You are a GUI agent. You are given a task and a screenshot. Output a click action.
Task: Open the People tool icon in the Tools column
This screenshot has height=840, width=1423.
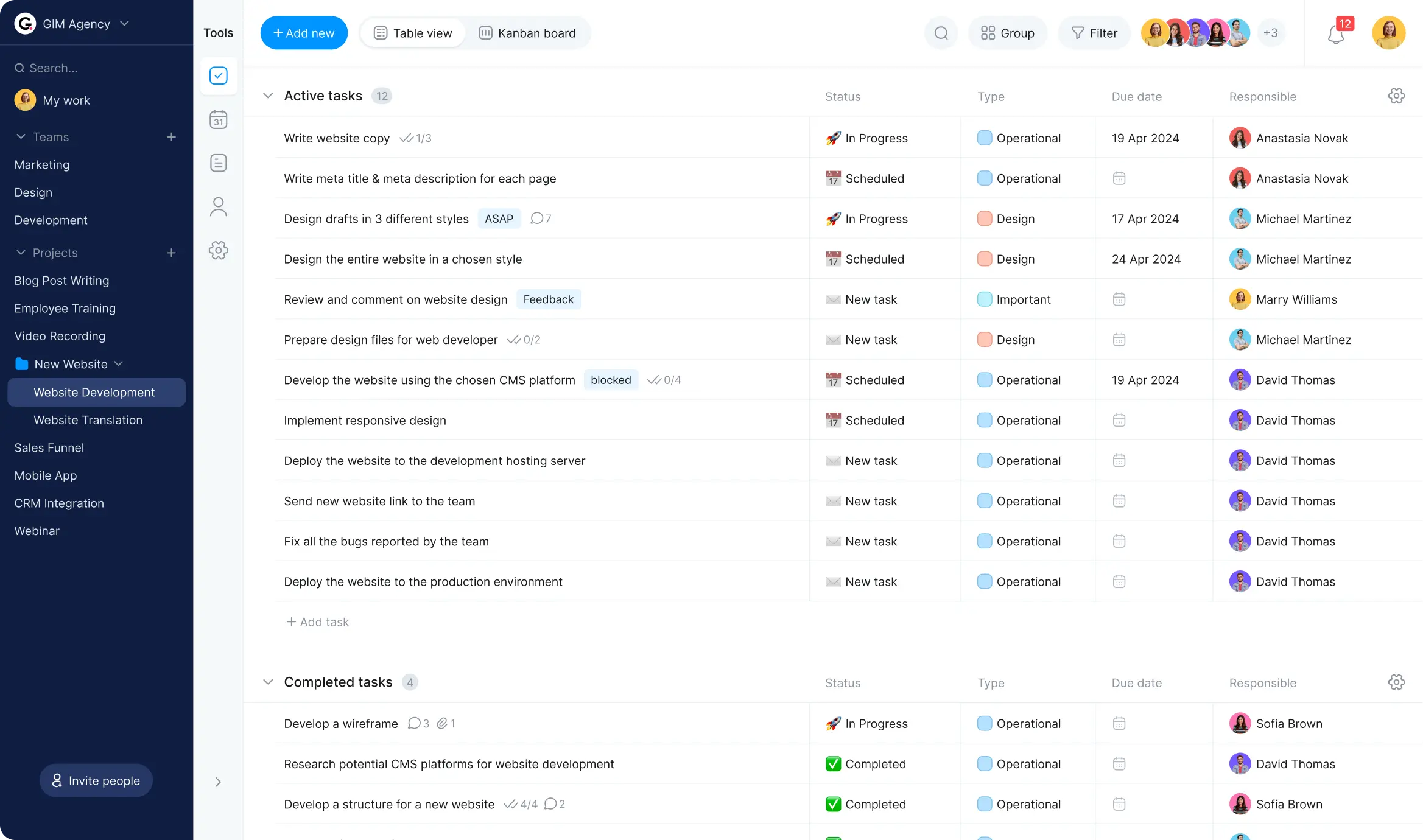pyautogui.click(x=218, y=207)
